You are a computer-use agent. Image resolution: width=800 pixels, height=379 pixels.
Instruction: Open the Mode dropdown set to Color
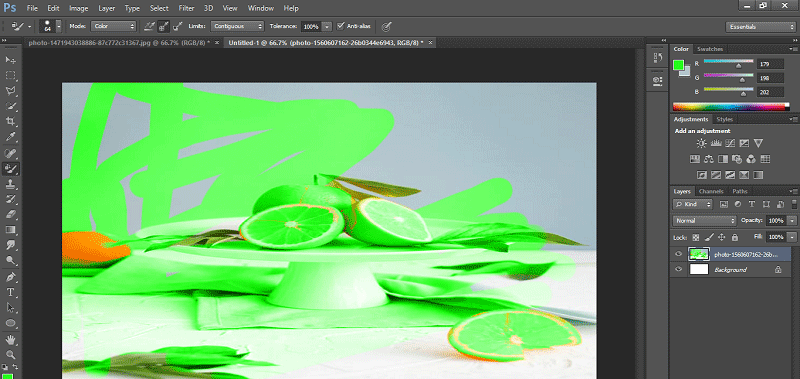pos(113,26)
